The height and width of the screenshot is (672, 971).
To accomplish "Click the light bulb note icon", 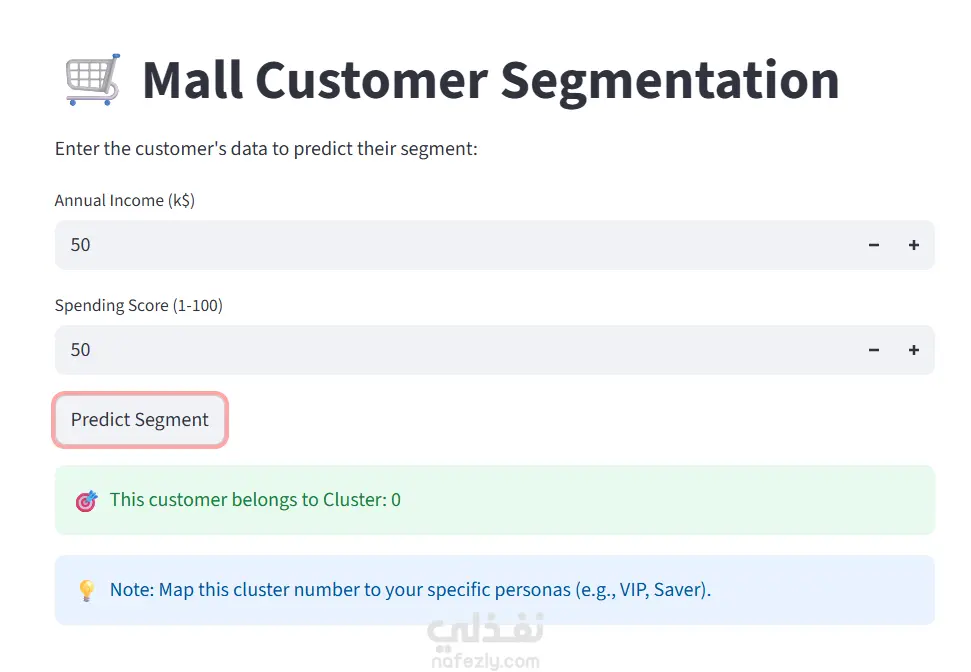I will 87,590.
